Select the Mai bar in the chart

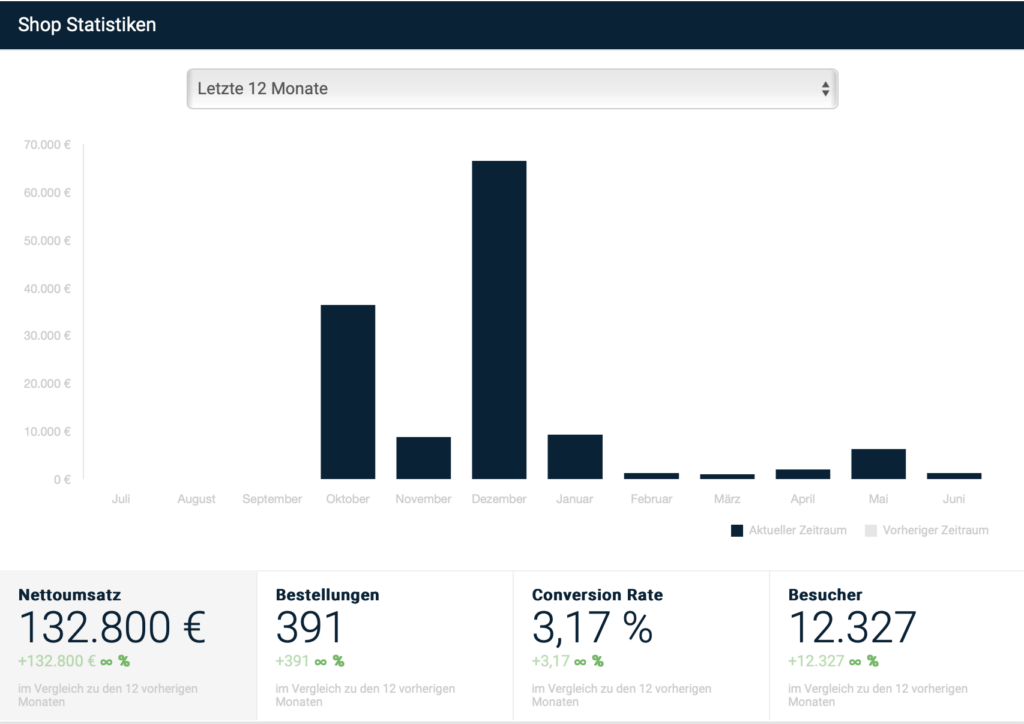click(x=878, y=464)
